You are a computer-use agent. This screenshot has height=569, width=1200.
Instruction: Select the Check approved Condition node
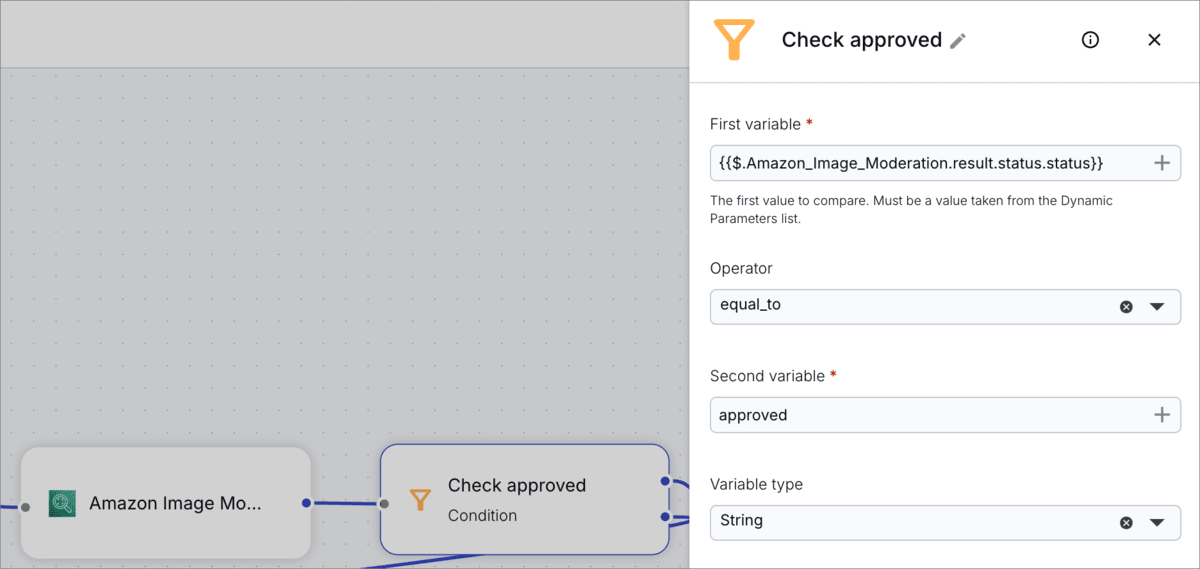pos(524,499)
